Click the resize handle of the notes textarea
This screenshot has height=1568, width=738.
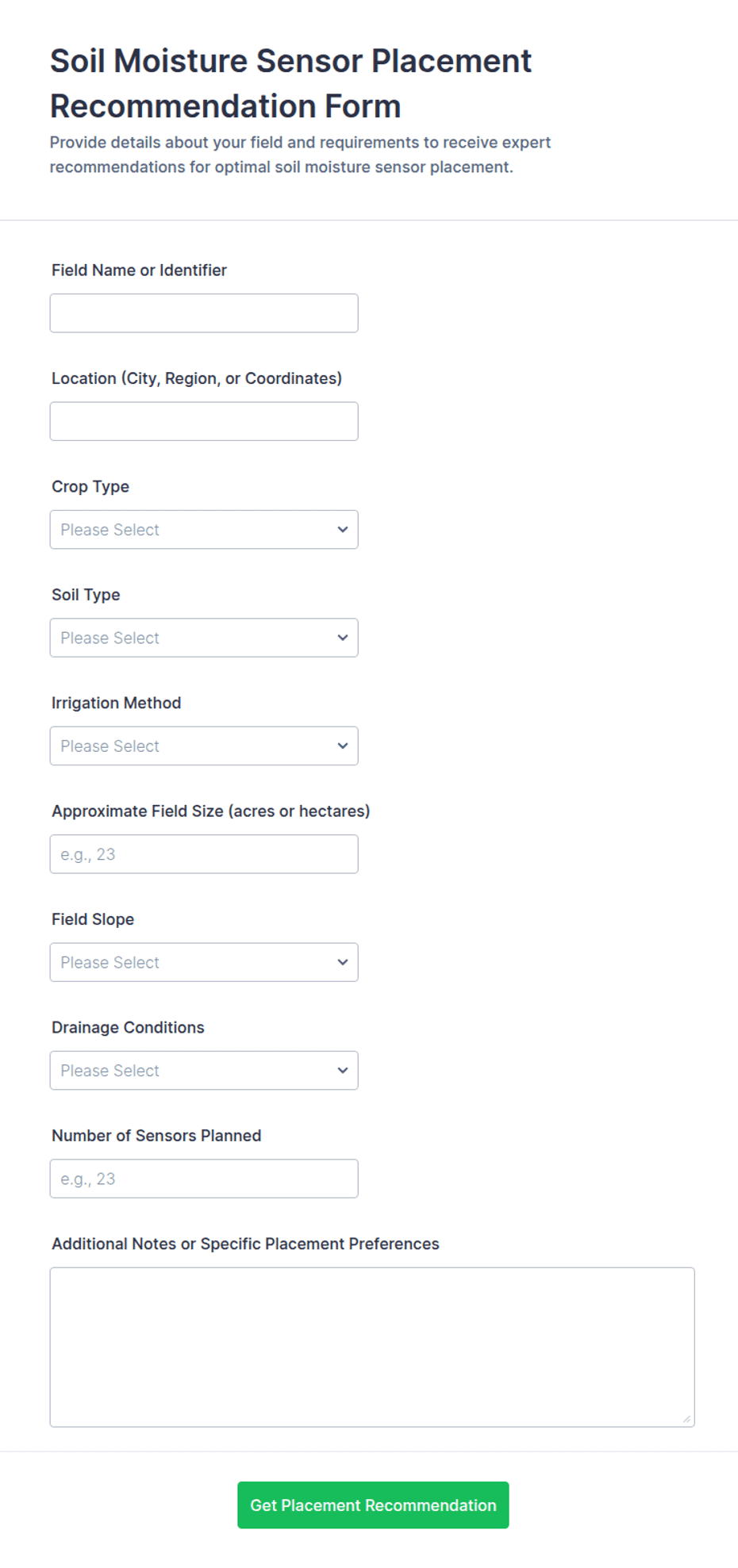687,1419
